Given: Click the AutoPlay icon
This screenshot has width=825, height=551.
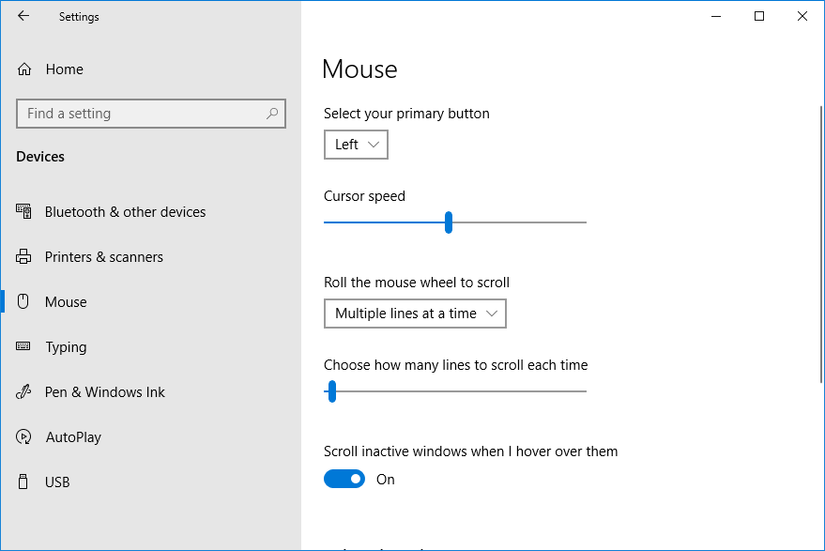Looking at the screenshot, I should tap(24, 437).
